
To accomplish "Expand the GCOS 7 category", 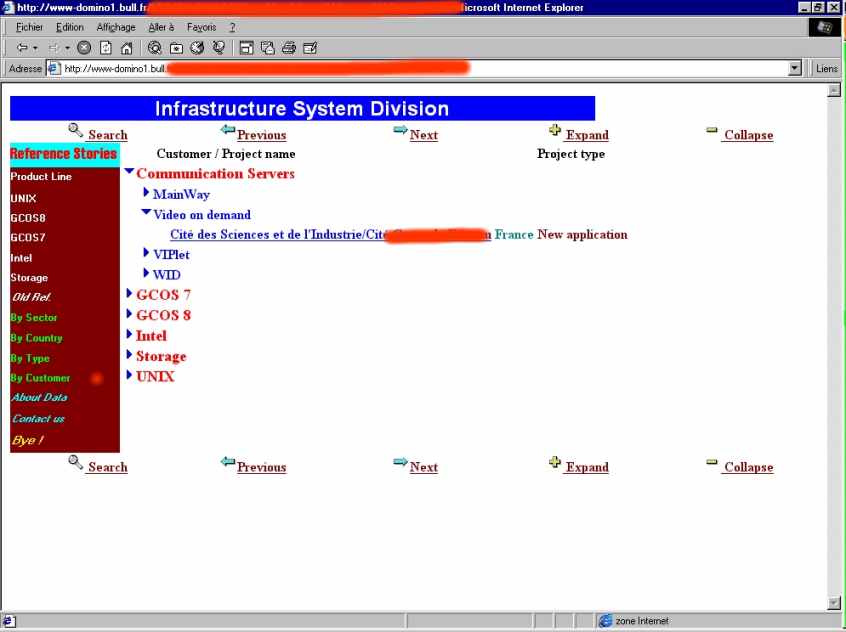I will pos(129,293).
